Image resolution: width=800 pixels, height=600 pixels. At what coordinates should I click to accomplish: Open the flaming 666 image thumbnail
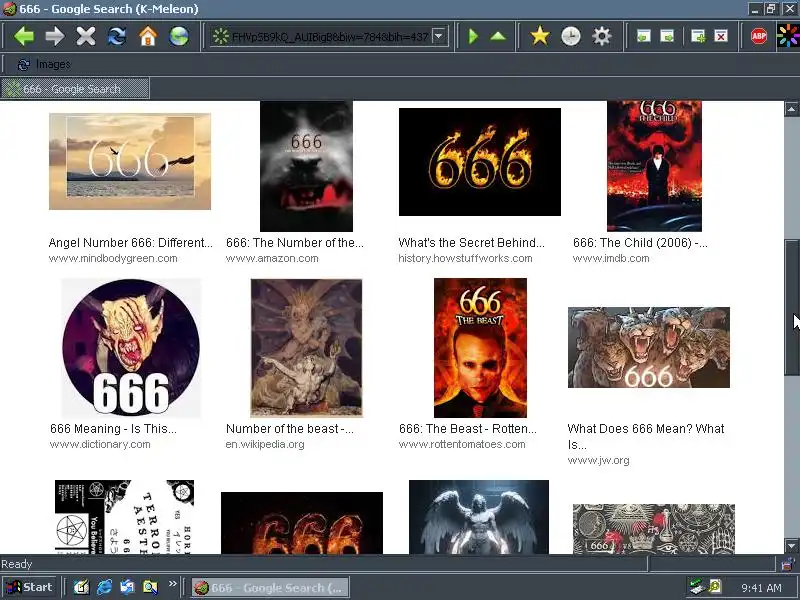(480, 162)
